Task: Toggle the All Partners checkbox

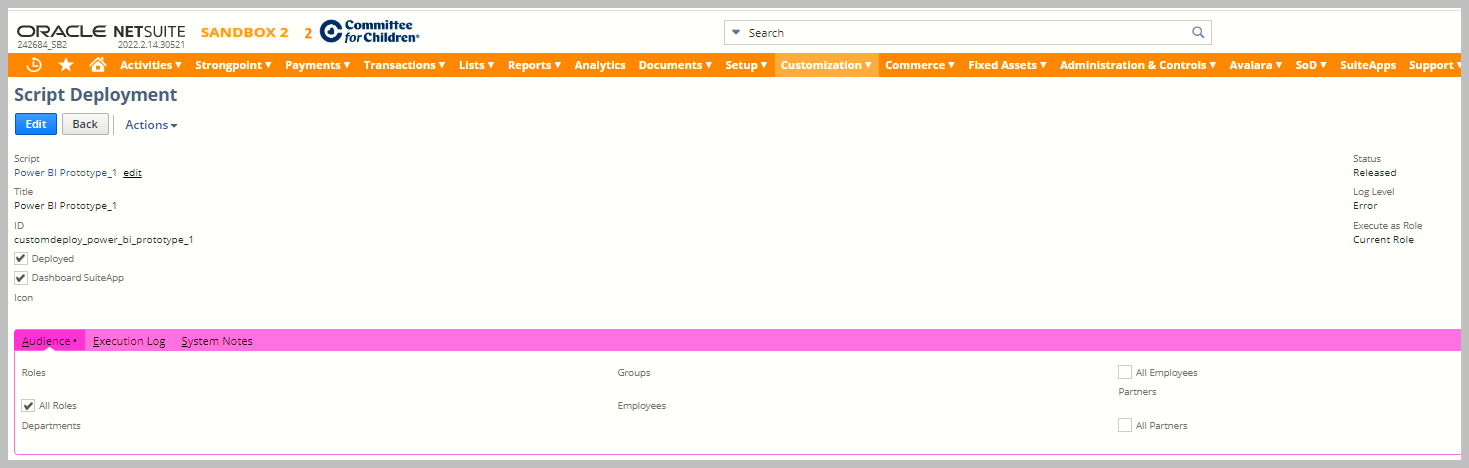Action: pyautogui.click(x=1125, y=425)
